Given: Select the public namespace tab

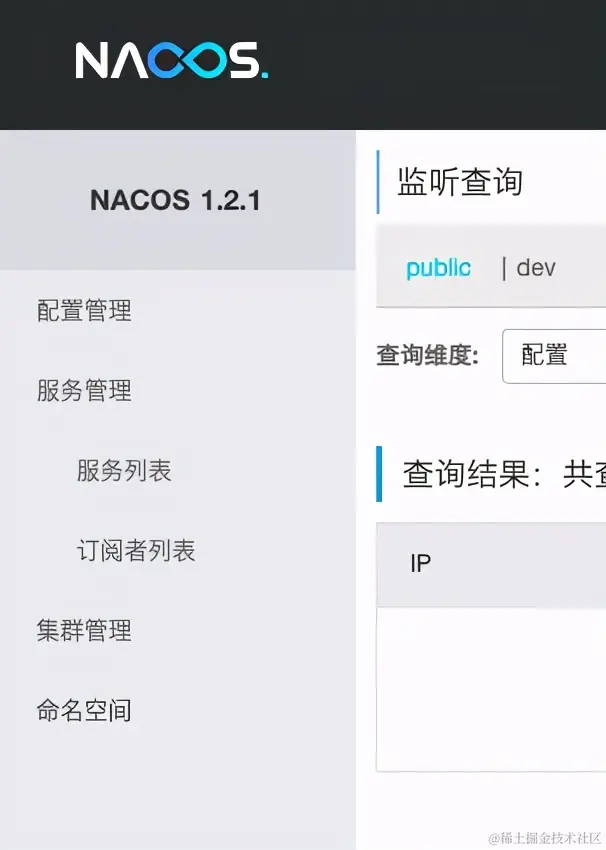Looking at the screenshot, I should [x=439, y=268].
